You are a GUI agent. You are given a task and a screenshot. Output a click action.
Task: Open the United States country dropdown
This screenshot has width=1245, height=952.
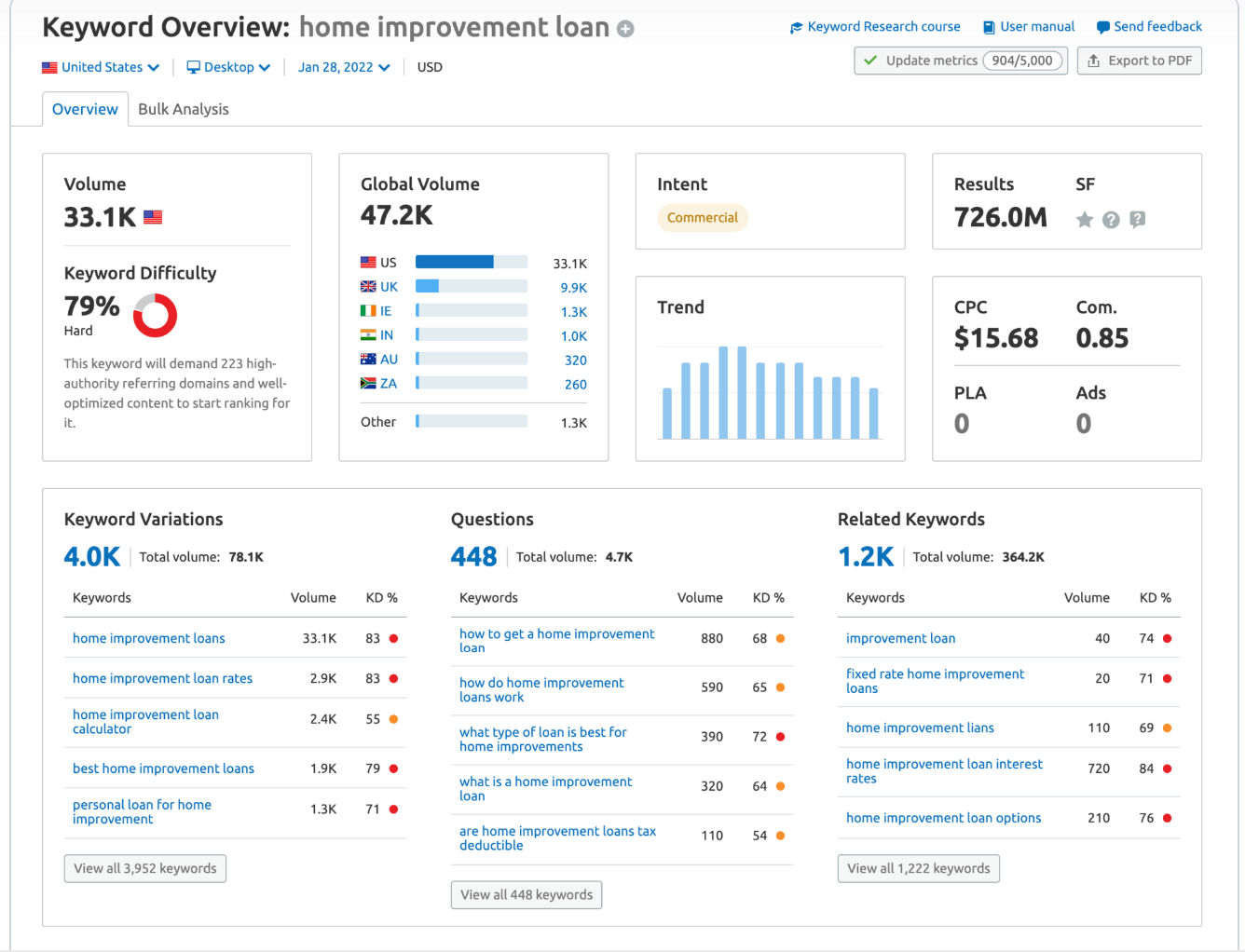click(101, 67)
